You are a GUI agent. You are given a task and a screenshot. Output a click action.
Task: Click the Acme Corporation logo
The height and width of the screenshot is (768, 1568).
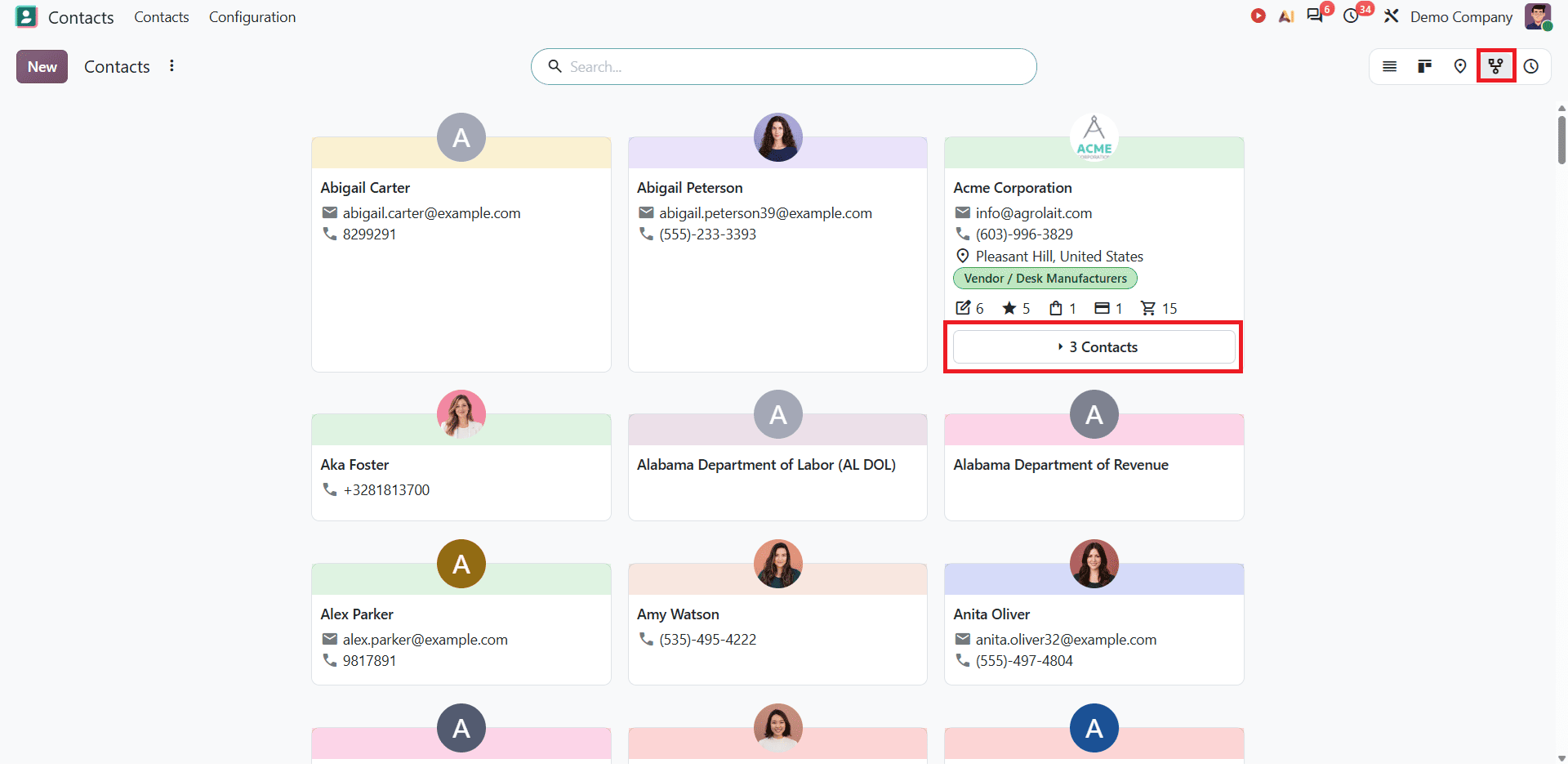coord(1094,137)
